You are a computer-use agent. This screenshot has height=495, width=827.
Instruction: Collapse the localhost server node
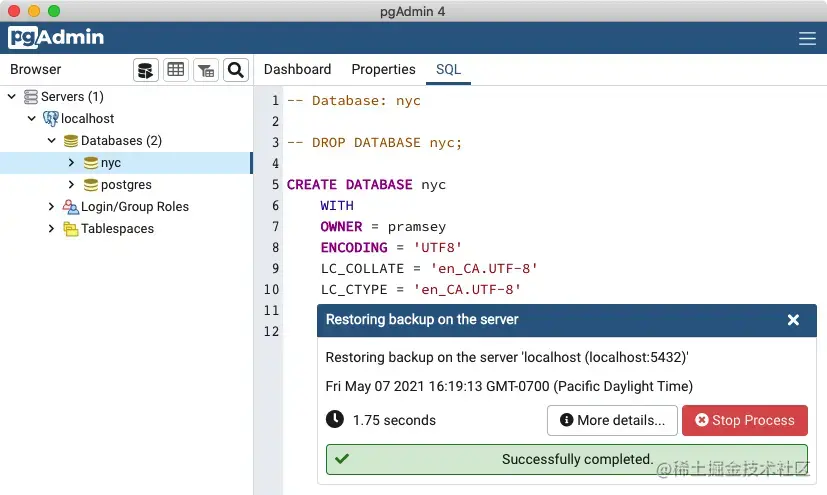32,119
